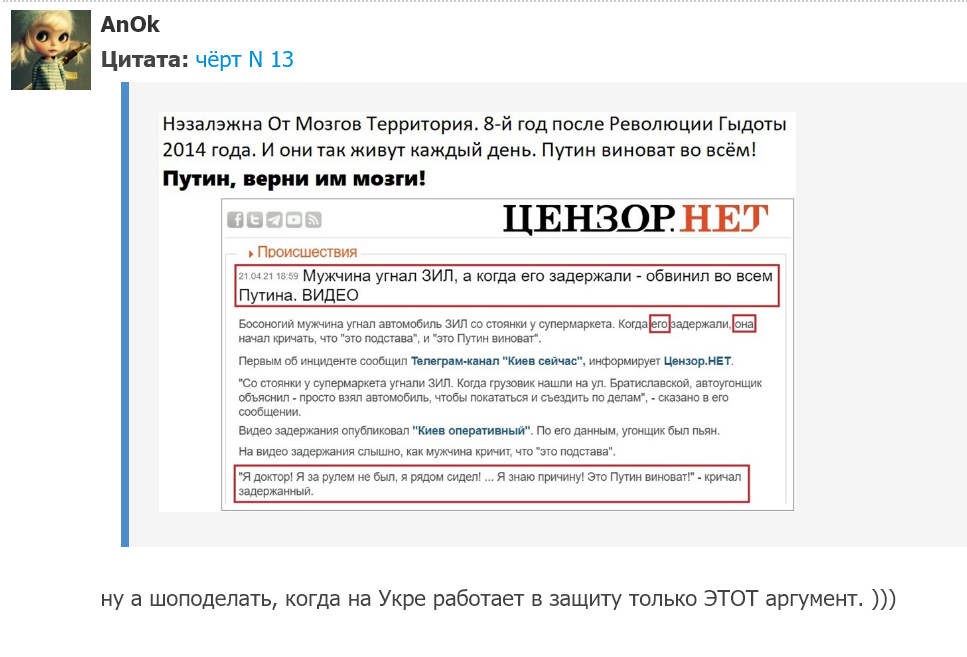Click the highlighted word "она" in article
Image resolution: width=967 pixels, height=657 pixels.
tap(744, 324)
